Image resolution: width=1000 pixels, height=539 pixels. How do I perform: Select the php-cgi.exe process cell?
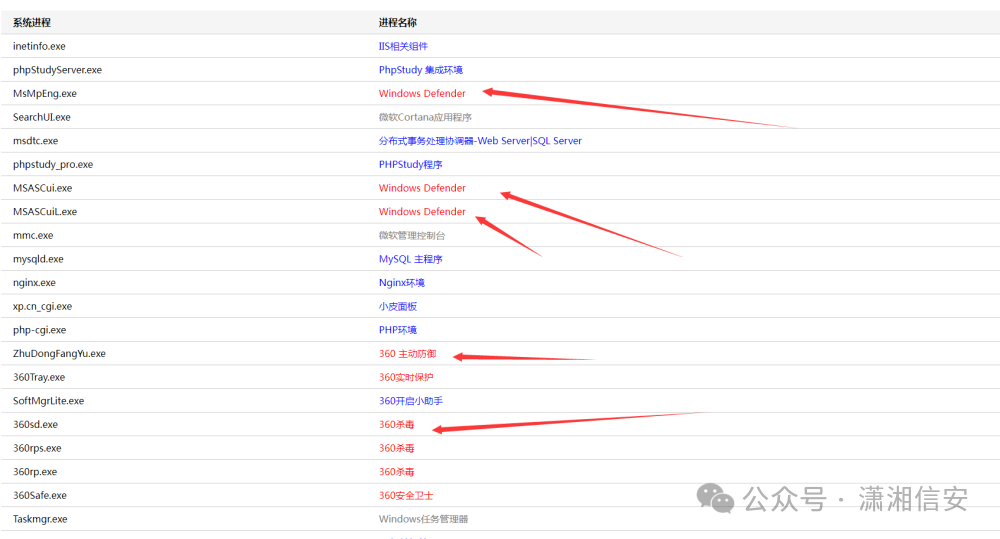click(40, 330)
